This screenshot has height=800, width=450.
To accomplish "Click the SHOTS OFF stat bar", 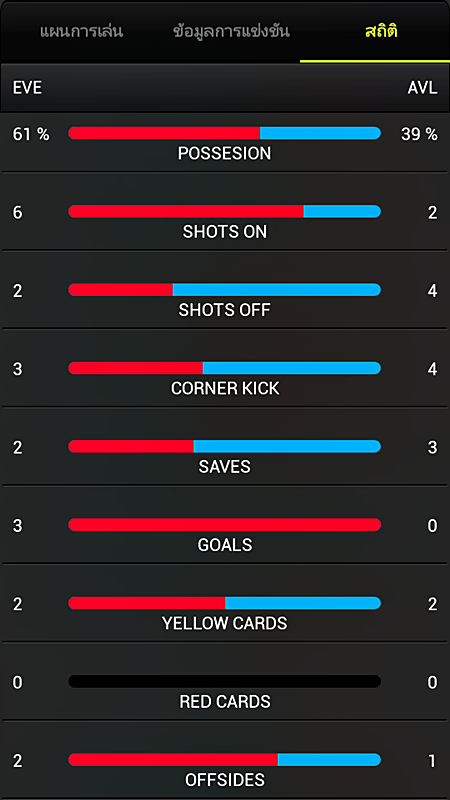I will (x=224, y=290).
